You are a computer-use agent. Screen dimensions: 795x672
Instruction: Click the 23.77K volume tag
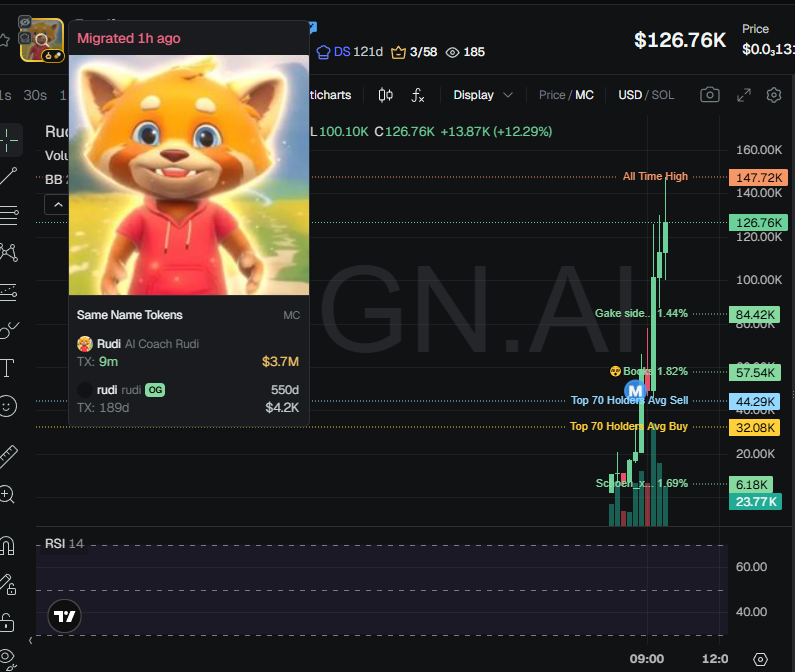click(755, 502)
